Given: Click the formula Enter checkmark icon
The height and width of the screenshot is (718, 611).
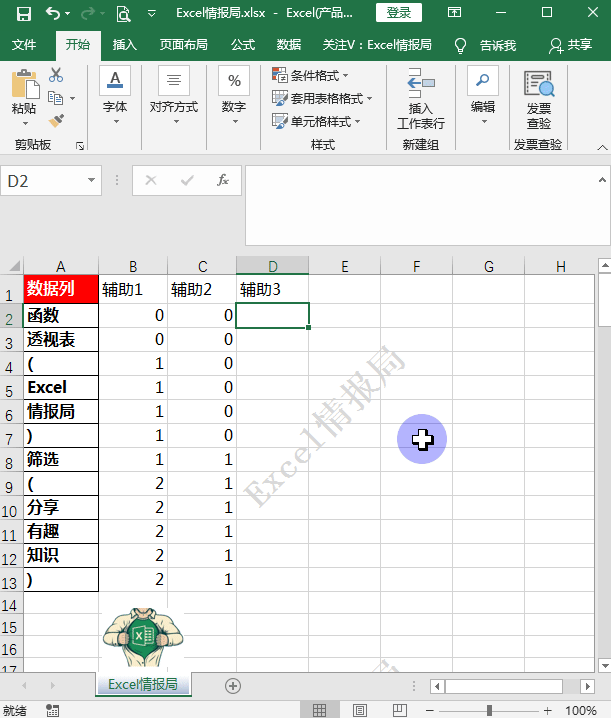Looking at the screenshot, I should click(187, 180).
